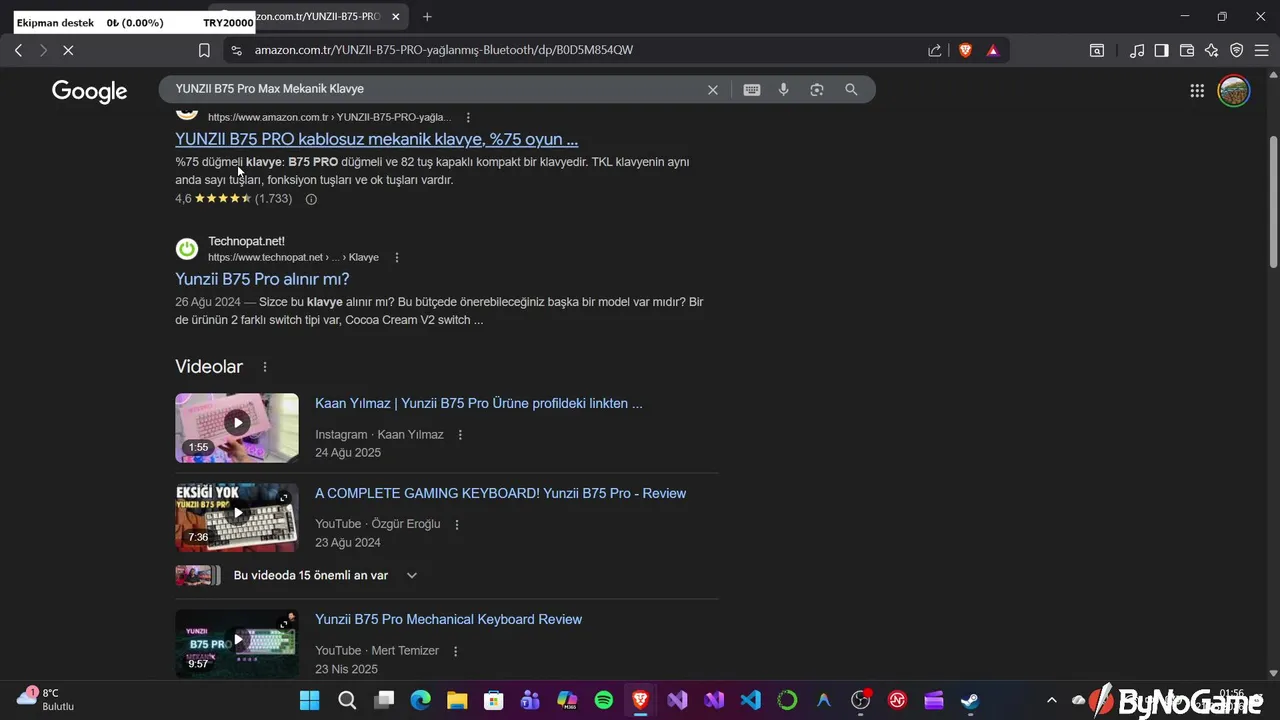Click the browser forward arrow
The width and height of the screenshot is (1280, 720).
tap(43, 50)
